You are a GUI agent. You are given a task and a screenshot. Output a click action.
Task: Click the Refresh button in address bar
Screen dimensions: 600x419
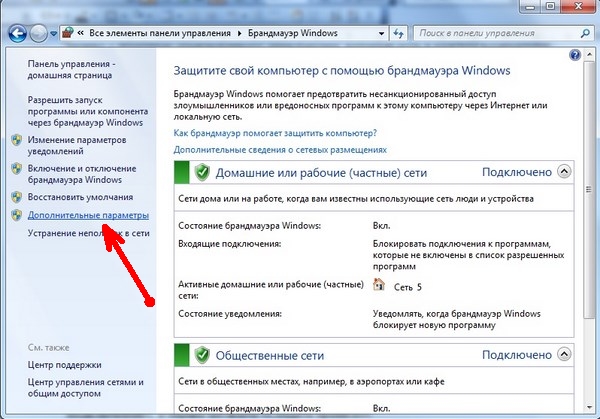[398, 33]
